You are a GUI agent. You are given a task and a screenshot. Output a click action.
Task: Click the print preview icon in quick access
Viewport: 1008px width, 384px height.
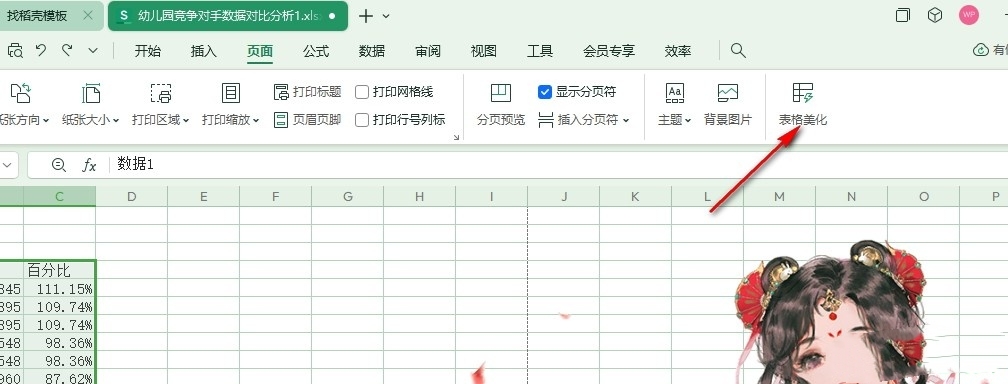tap(15, 51)
